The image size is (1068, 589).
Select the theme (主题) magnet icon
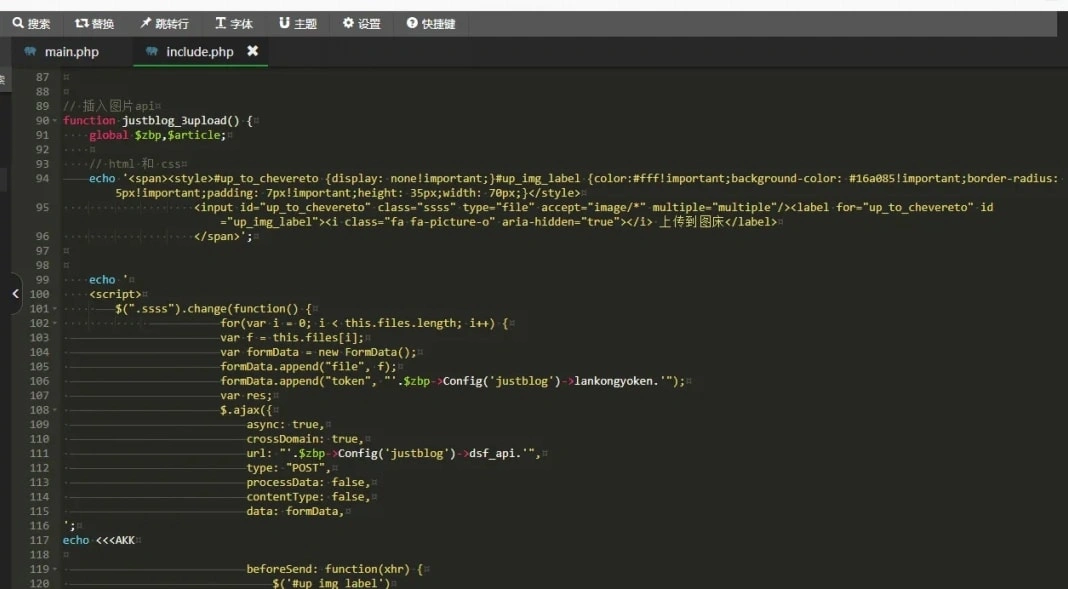[284, 23]
